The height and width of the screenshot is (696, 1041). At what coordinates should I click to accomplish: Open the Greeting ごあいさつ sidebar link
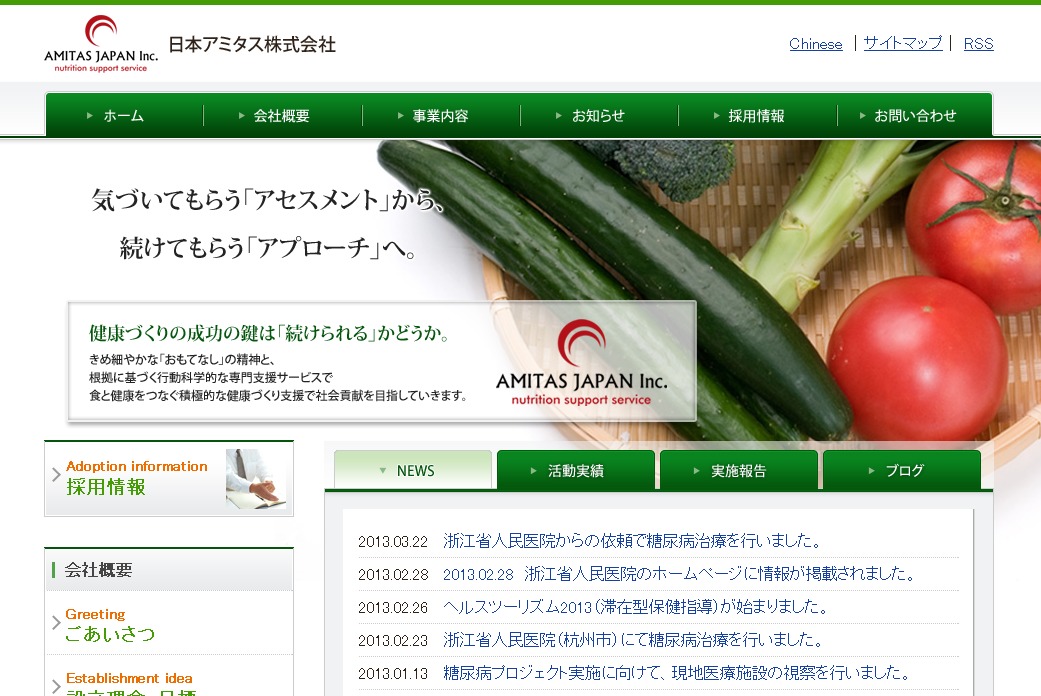point(169,624)
